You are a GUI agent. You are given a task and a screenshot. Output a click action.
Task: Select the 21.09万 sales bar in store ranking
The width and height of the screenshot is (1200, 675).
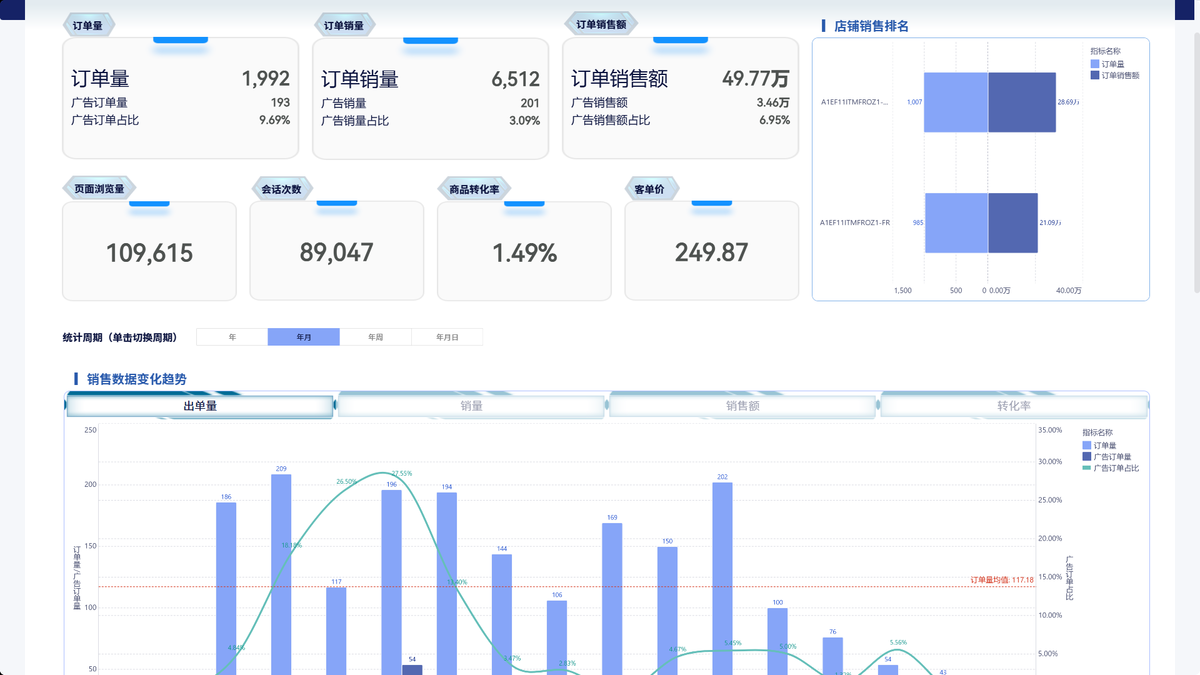(1013, 223)
